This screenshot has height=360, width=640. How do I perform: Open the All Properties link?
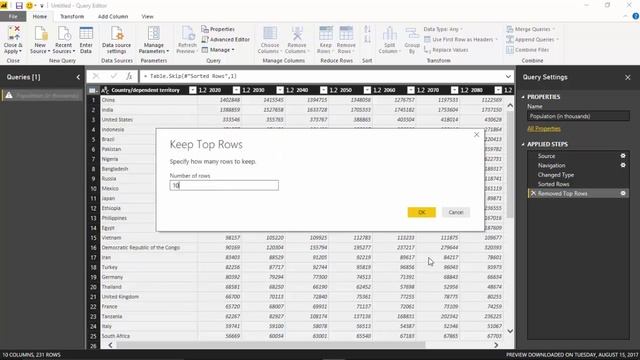point(544,129)
